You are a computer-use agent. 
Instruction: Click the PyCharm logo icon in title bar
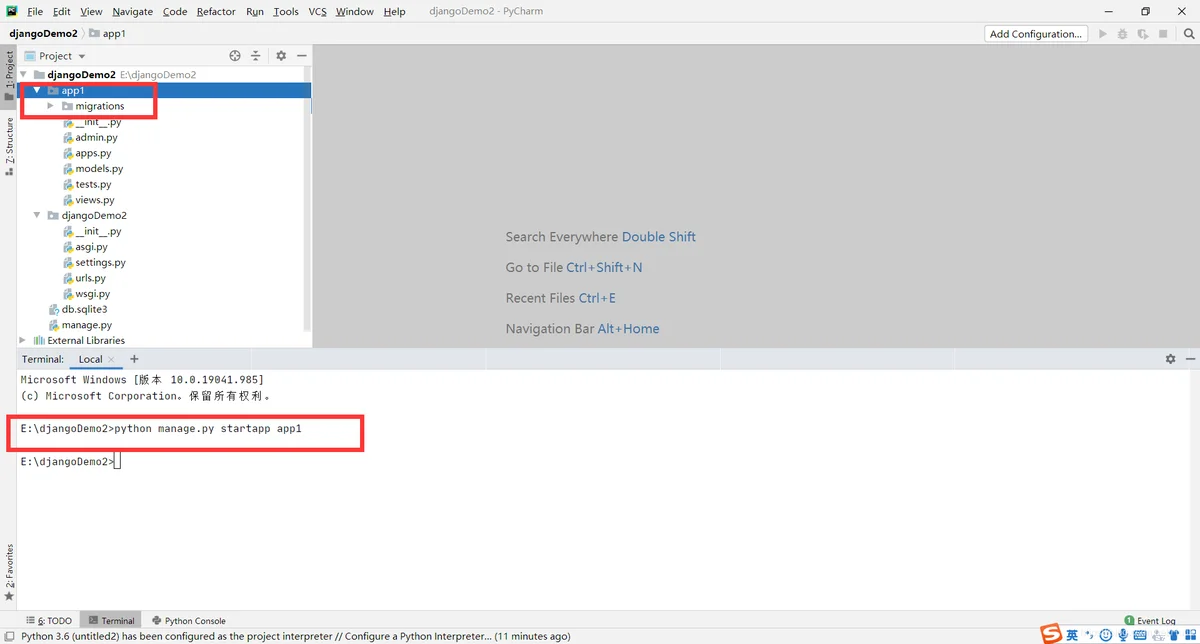(x=12, y=11)
